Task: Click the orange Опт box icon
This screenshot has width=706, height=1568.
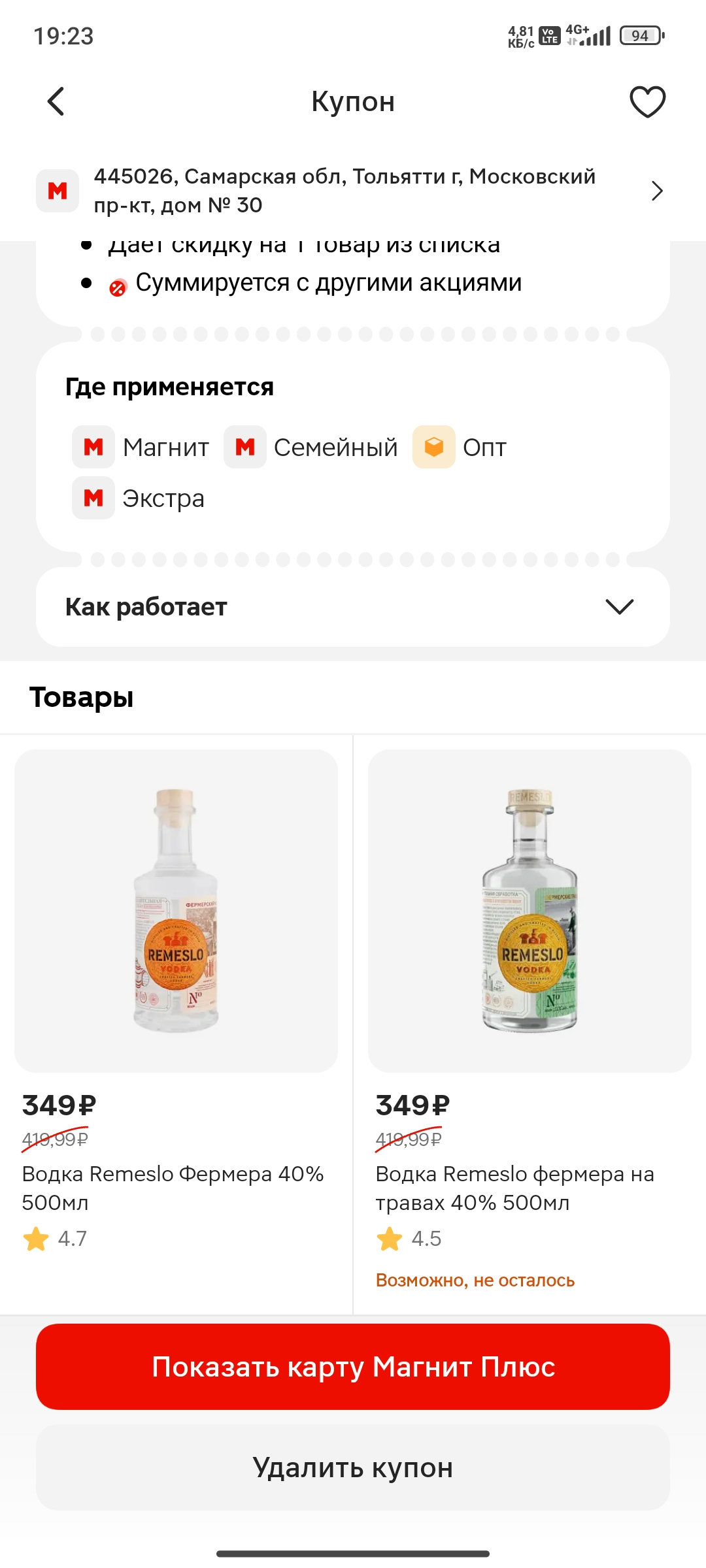Action: click(434, 447)
